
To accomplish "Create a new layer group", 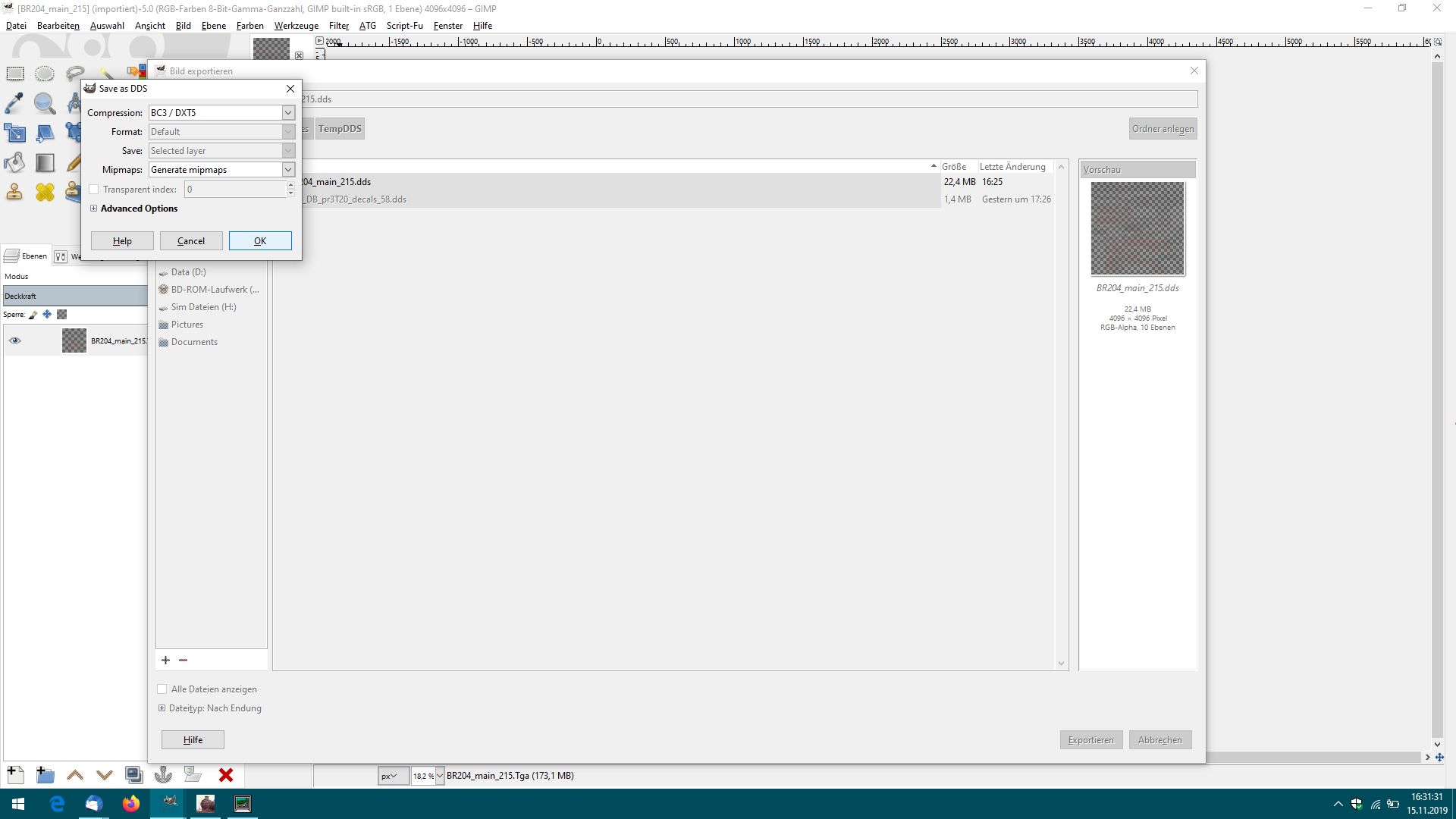I will [45, 775].
